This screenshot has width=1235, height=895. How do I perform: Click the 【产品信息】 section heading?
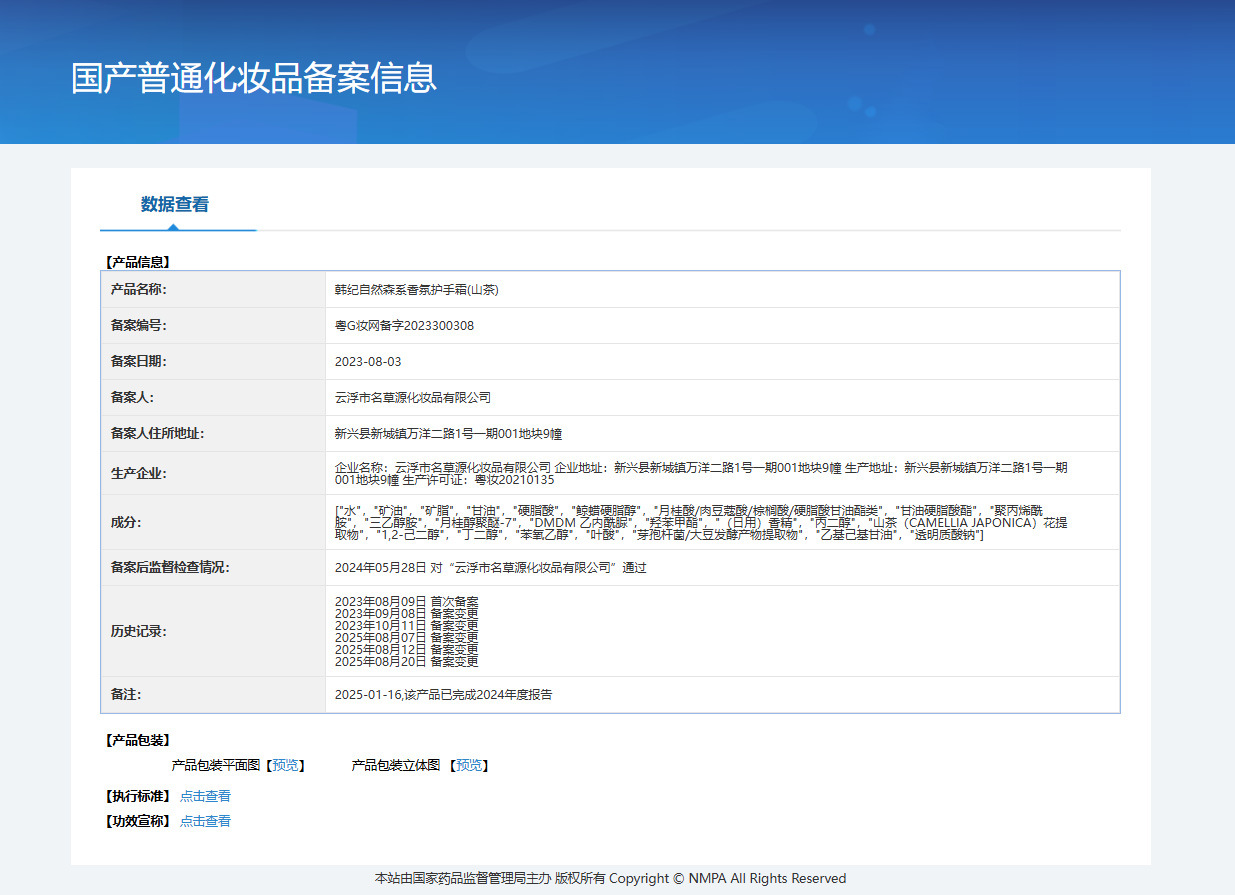click(138, 262)
